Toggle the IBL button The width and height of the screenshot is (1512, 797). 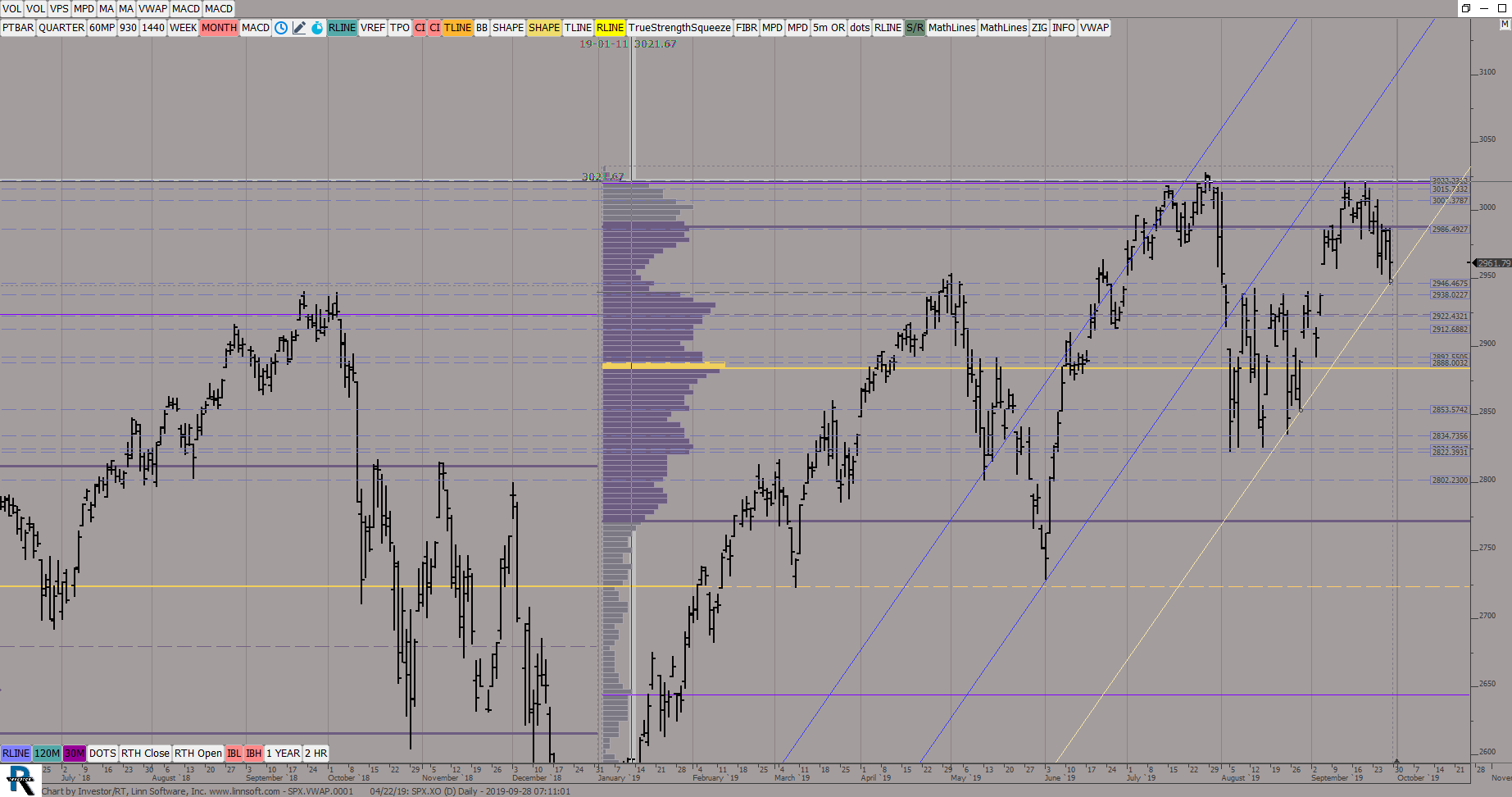tap(234, 754)
